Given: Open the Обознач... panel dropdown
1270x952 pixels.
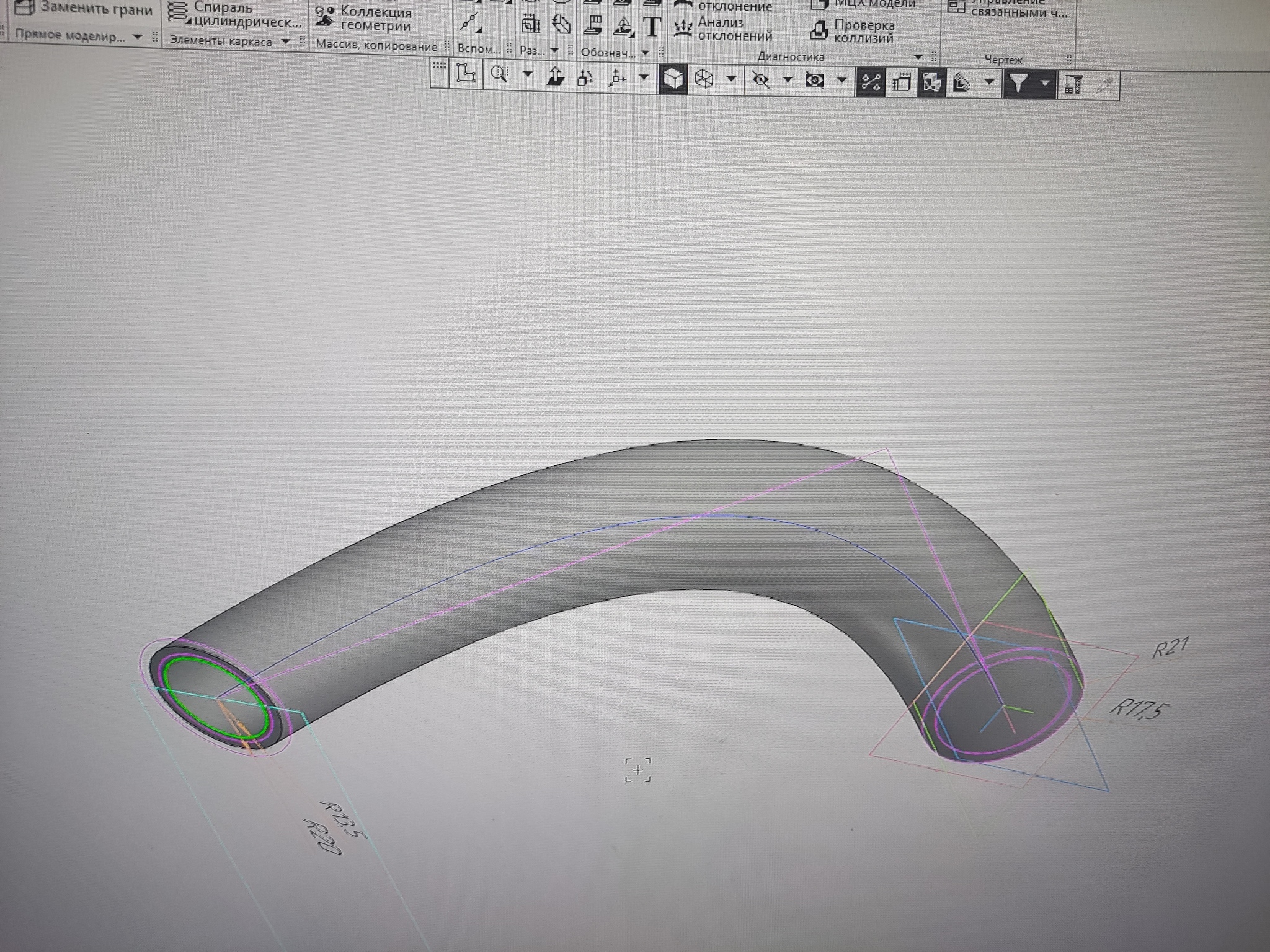Looking at the screenshot, I should [x=646, y=53].
